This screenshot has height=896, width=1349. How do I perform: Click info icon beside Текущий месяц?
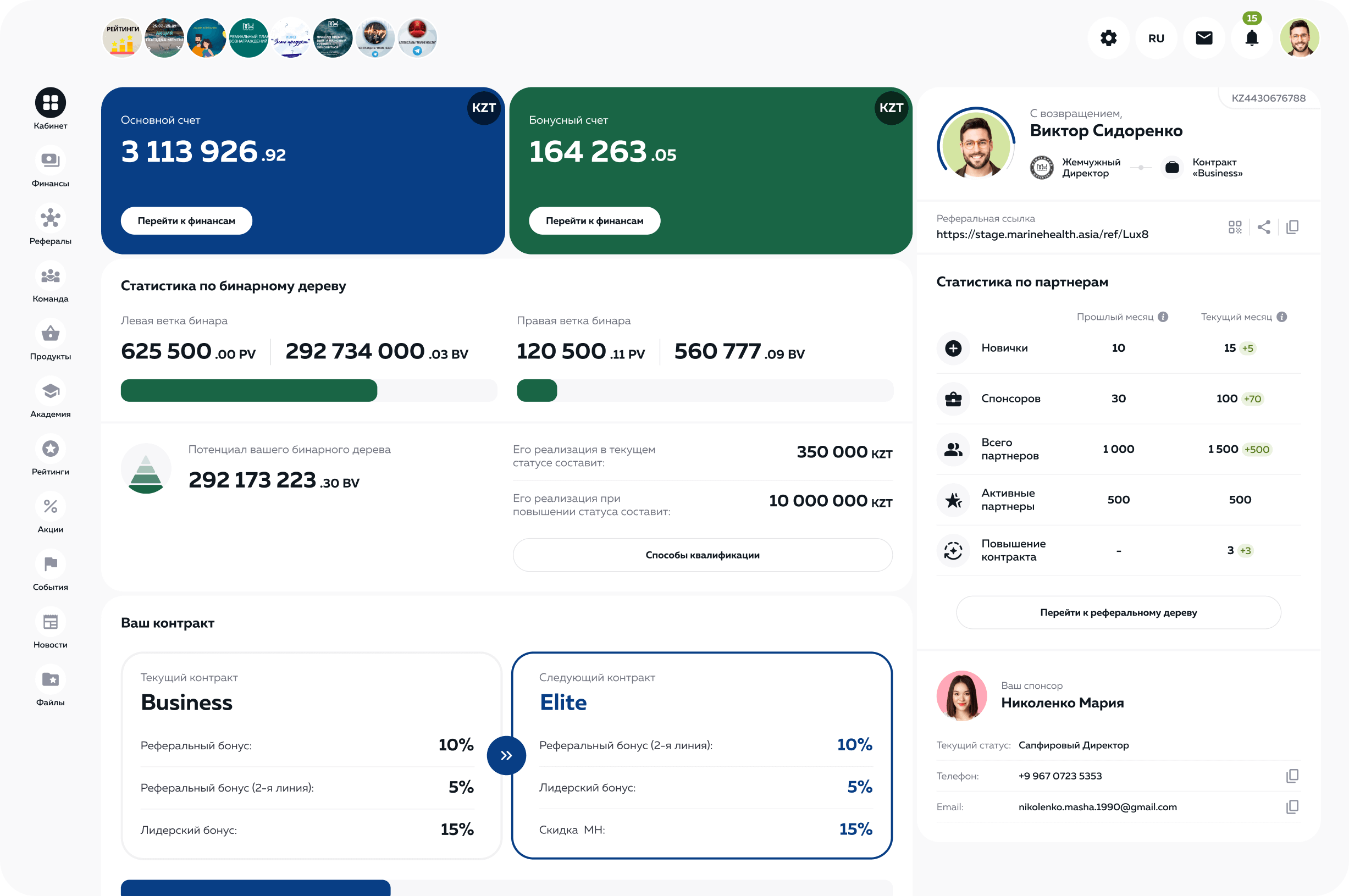(x=1281, y=317)
